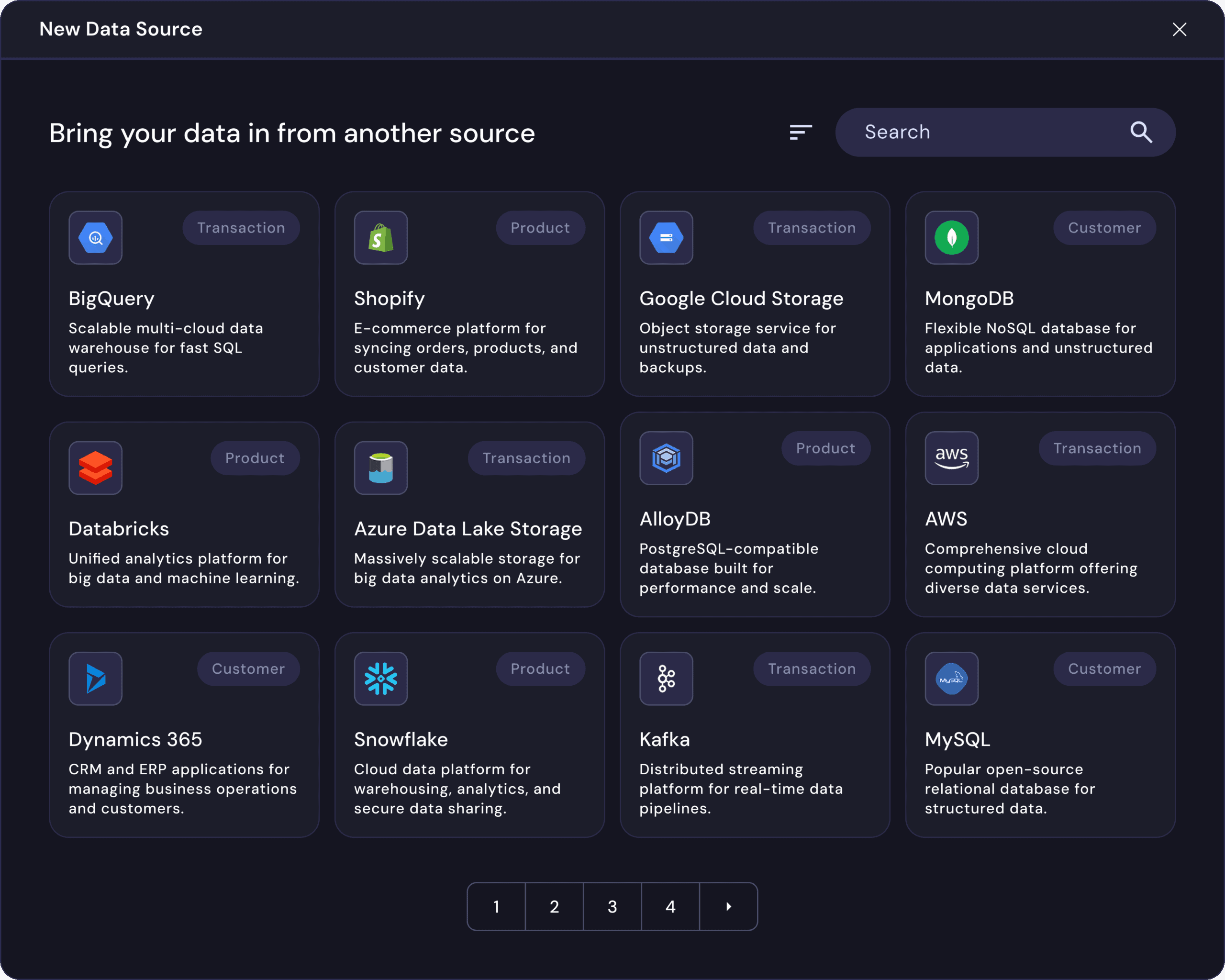Viewport: 1225px width, 980px height.
Task: Select the Dynamics 365 icon
Action: click(95, 679)
